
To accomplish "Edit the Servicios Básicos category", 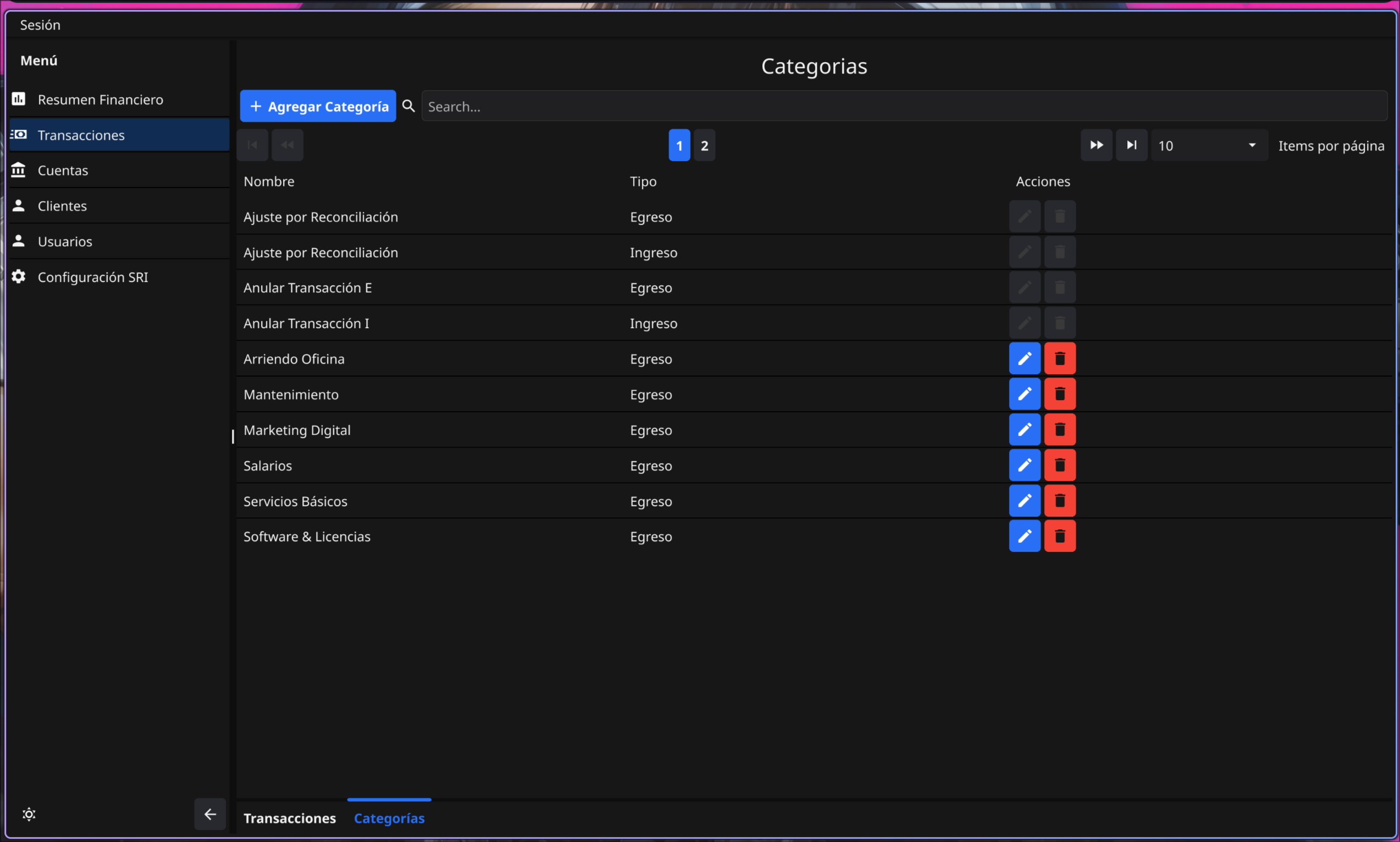I will point(1024,501).
